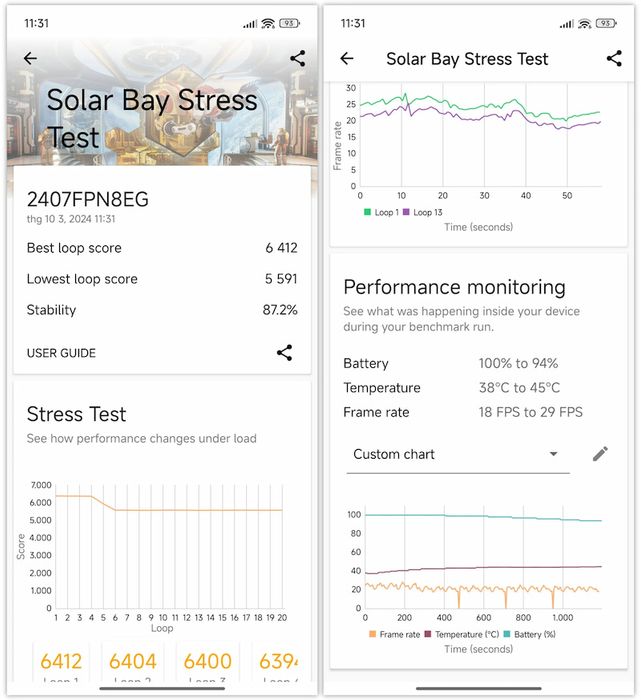Edit custom chart with pencil icon
The height and width of the screenshot is (700, 641).
point(600,454)
